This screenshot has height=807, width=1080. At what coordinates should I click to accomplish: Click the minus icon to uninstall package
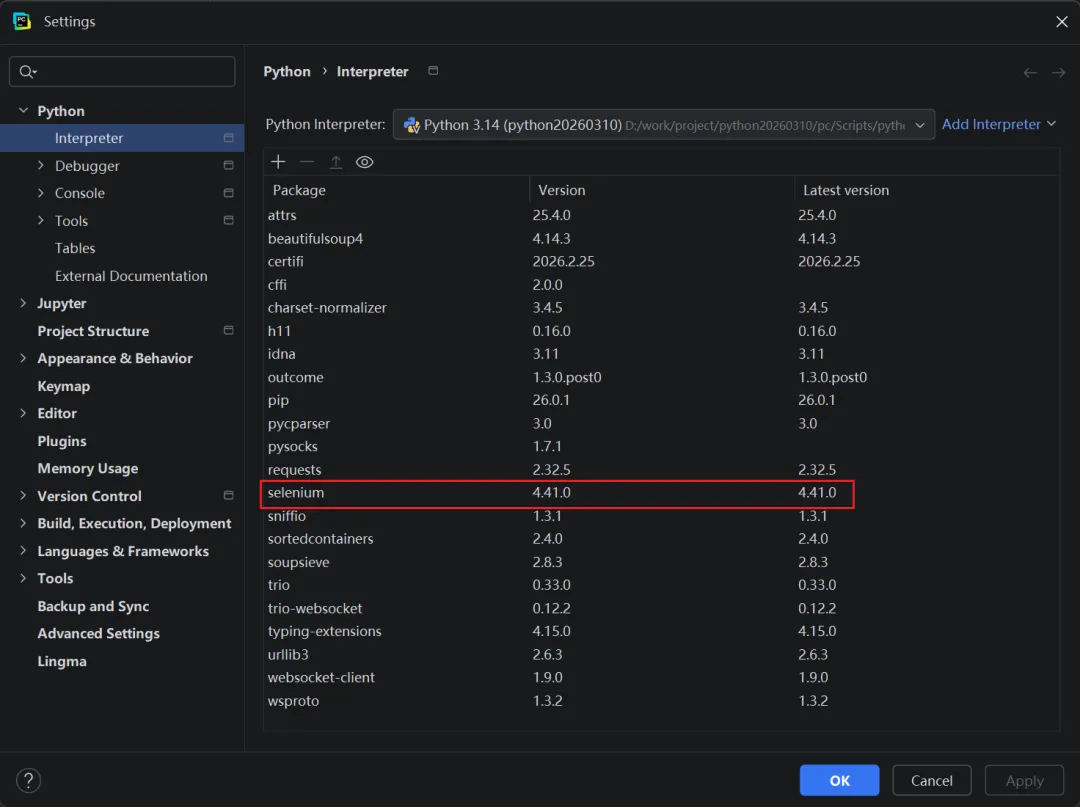(307, 162)
